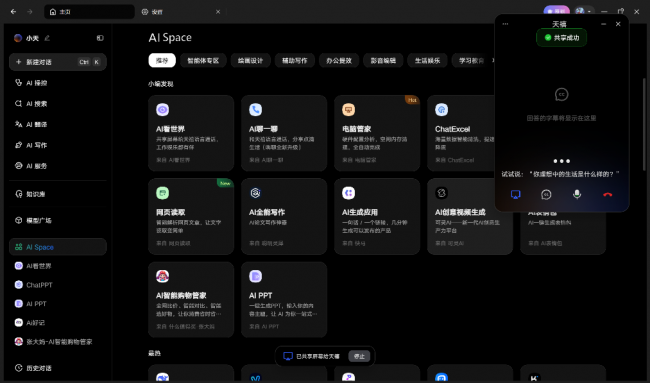
Task: Open ChatPPT sidebar shortcut
Action: pos(58,285)
